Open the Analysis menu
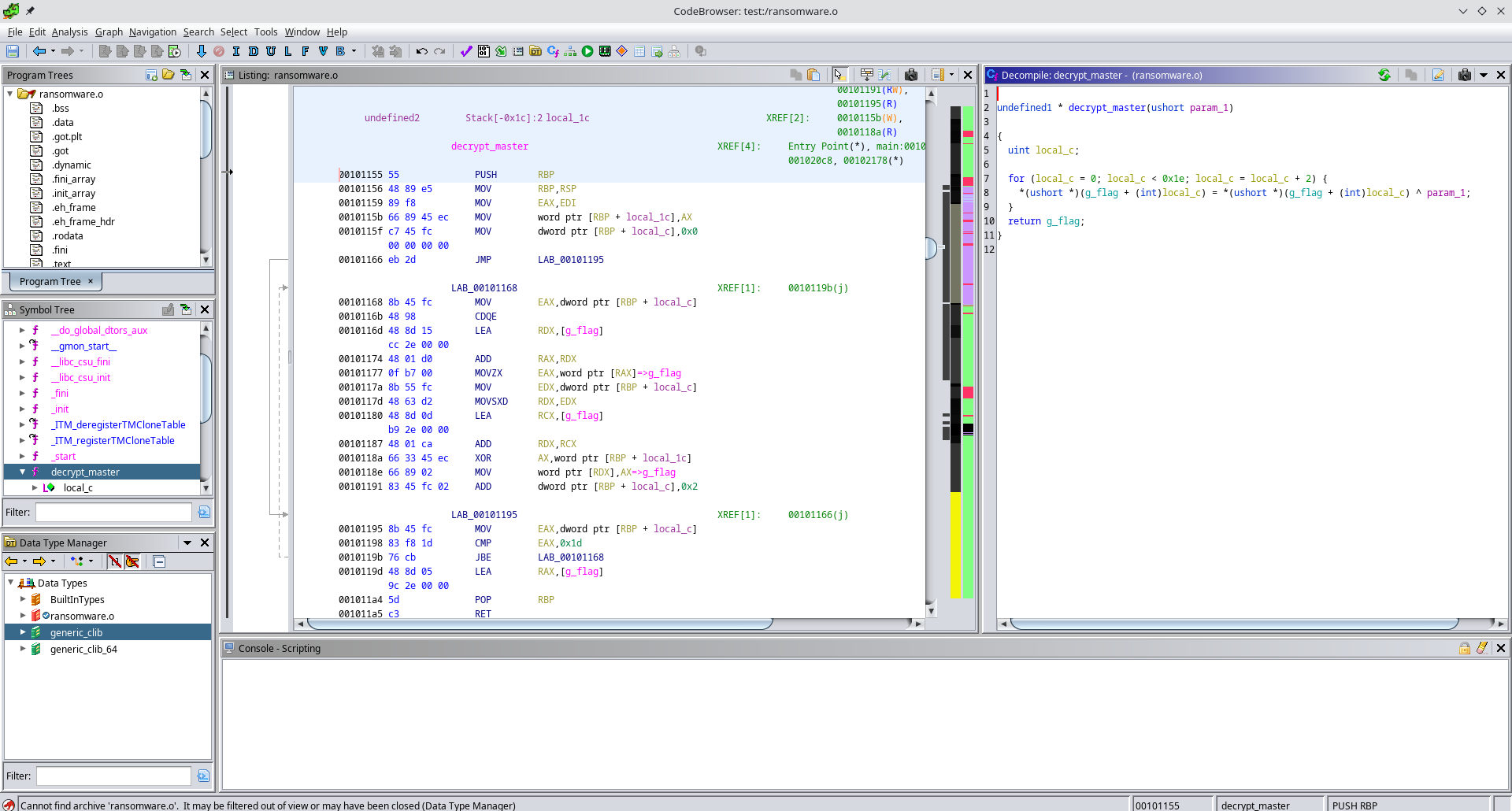Viewport: 1512px width, 811px height. [69, 32]
